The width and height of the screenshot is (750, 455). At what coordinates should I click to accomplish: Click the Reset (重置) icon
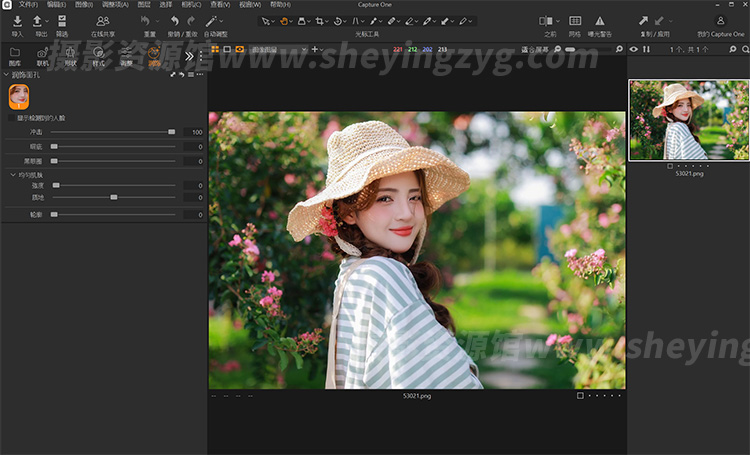[148, 21]
